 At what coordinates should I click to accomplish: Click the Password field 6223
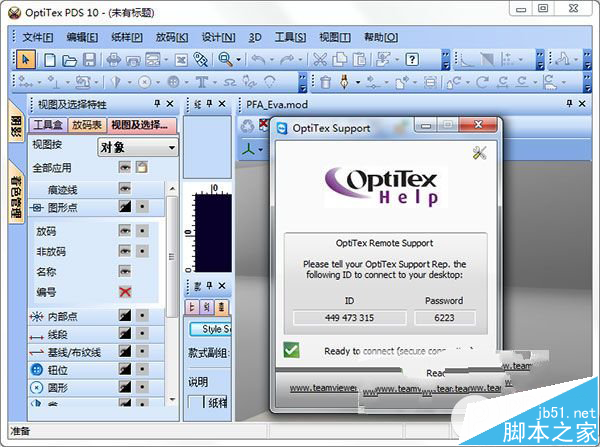(x=444, y=318)
